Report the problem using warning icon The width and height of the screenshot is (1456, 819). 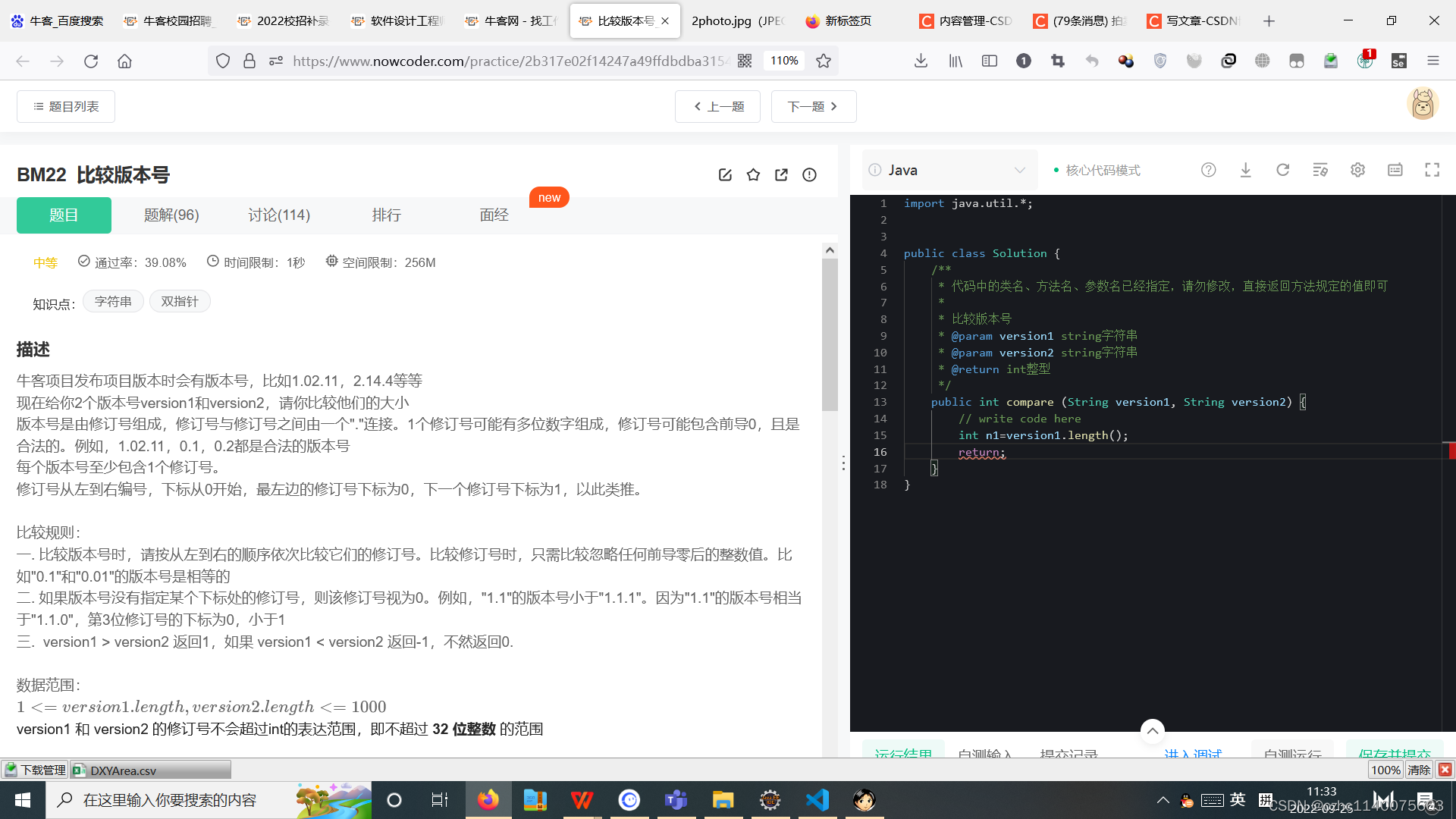(809, 174)
